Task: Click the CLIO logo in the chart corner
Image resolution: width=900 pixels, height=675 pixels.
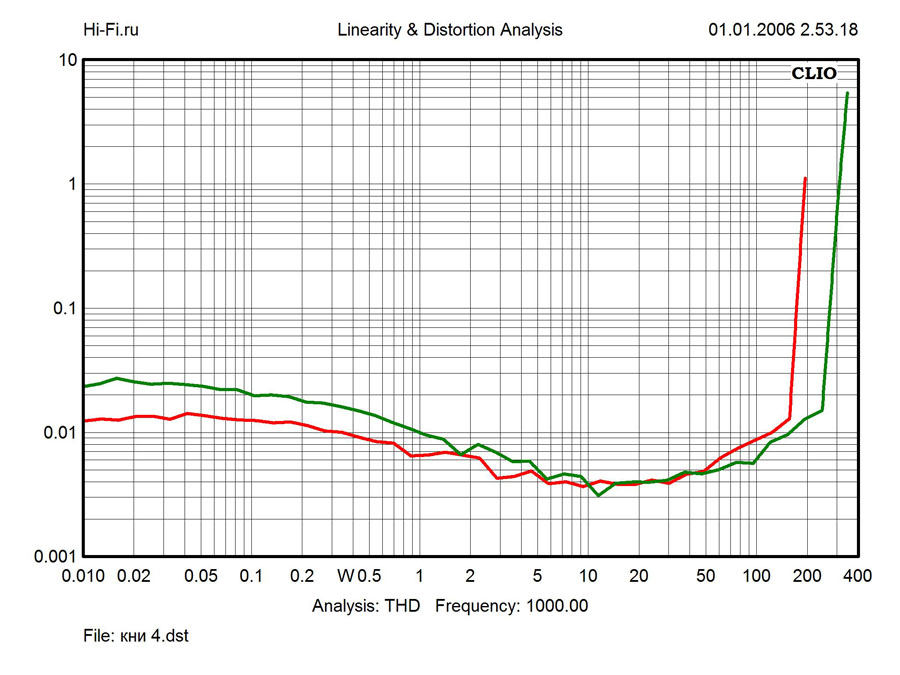Action: pos(813,73)
